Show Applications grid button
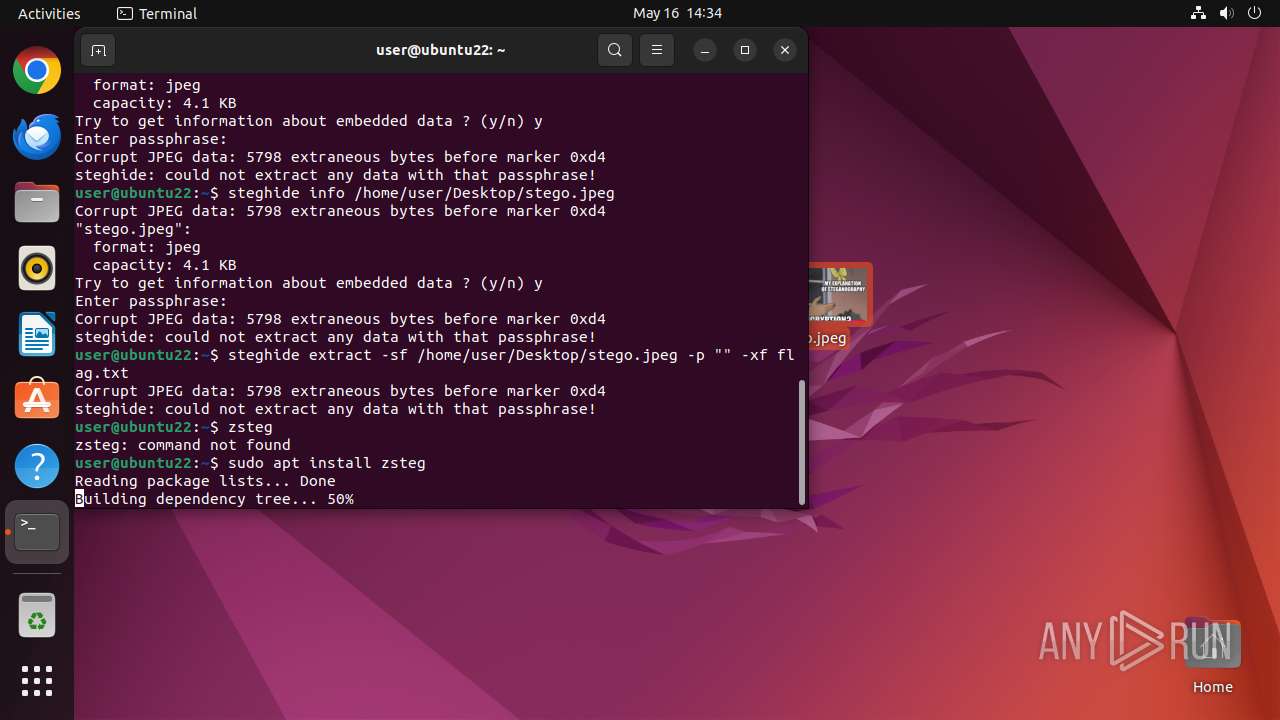1280x720 pixels. point(37,681)
